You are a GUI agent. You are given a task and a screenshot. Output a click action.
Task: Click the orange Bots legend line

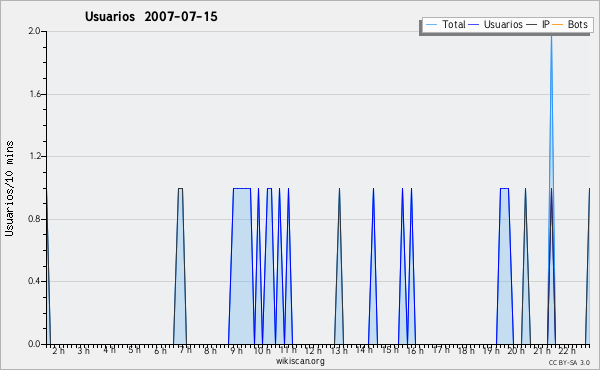point(558,25)
